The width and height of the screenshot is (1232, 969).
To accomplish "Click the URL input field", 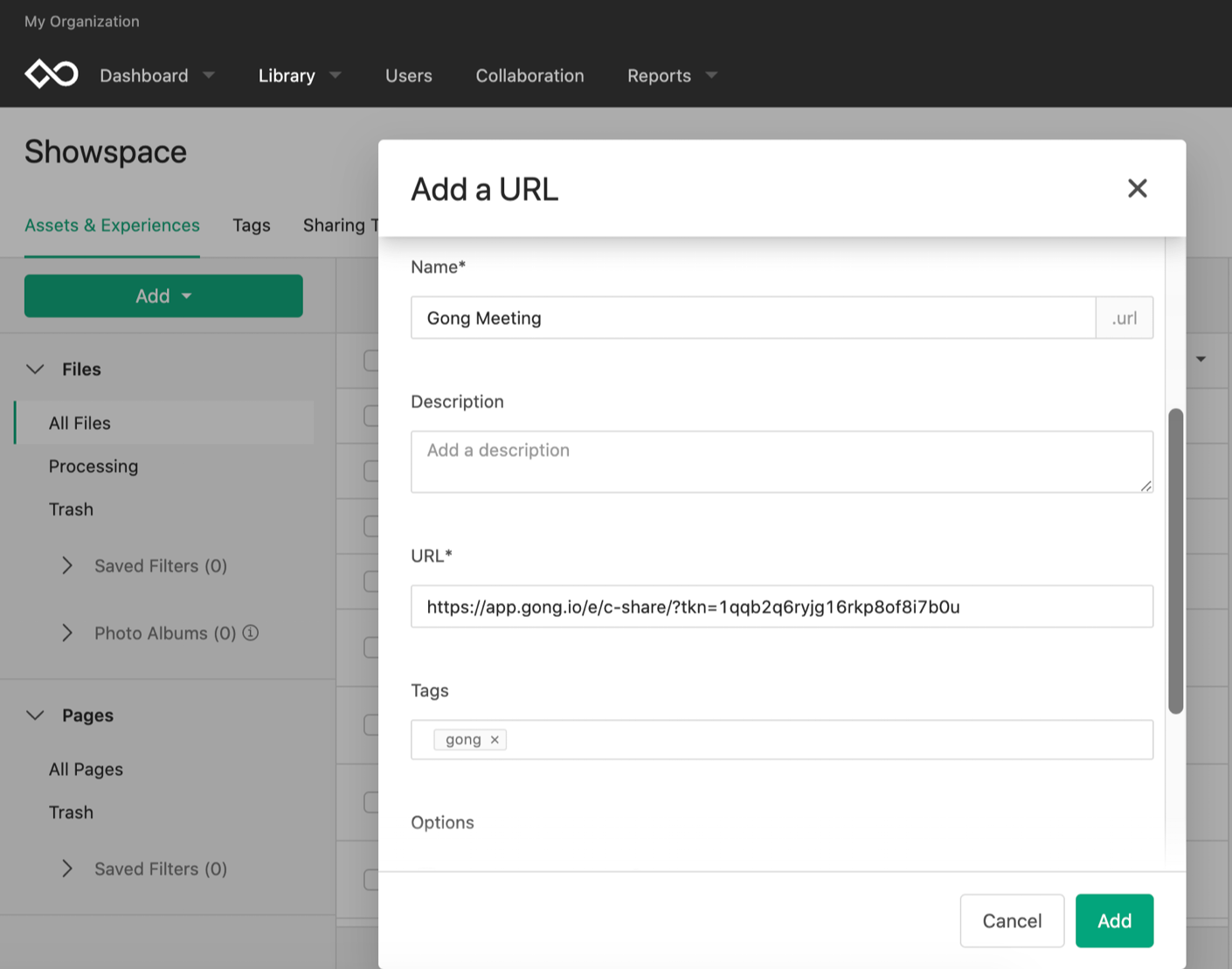I will (782, 606).
